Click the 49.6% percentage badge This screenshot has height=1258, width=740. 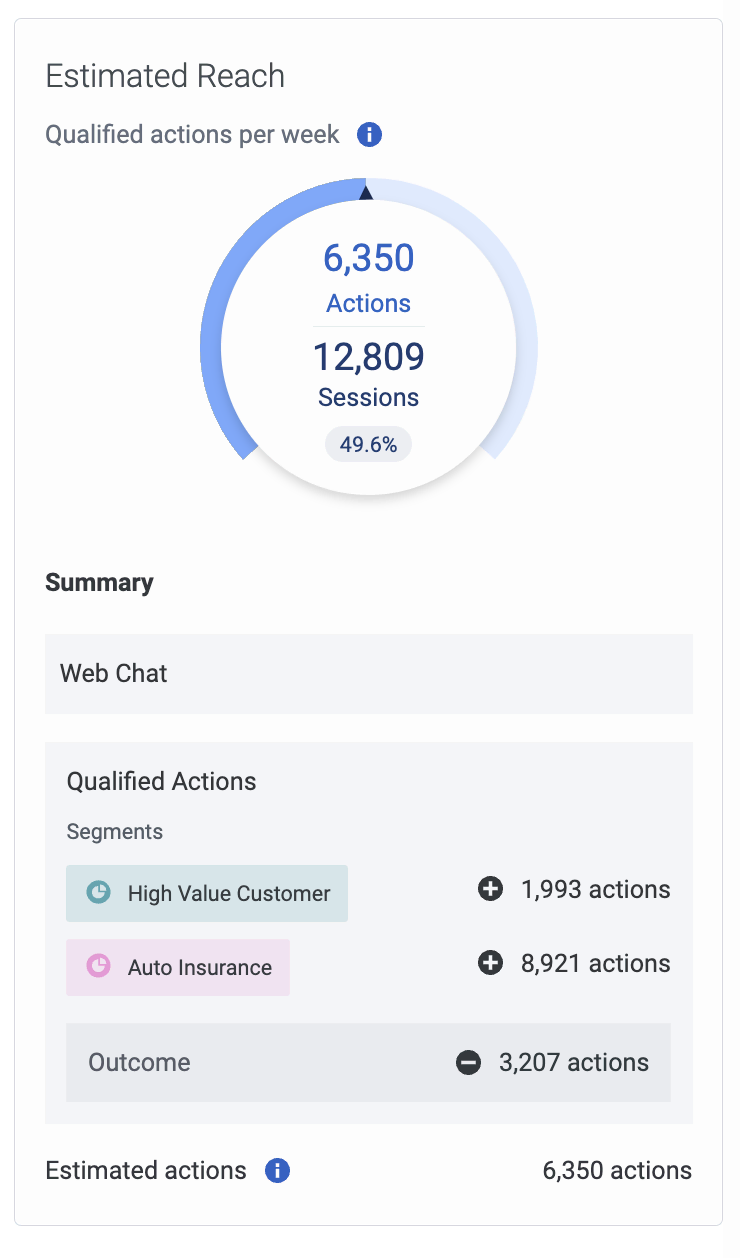[368, 444]
